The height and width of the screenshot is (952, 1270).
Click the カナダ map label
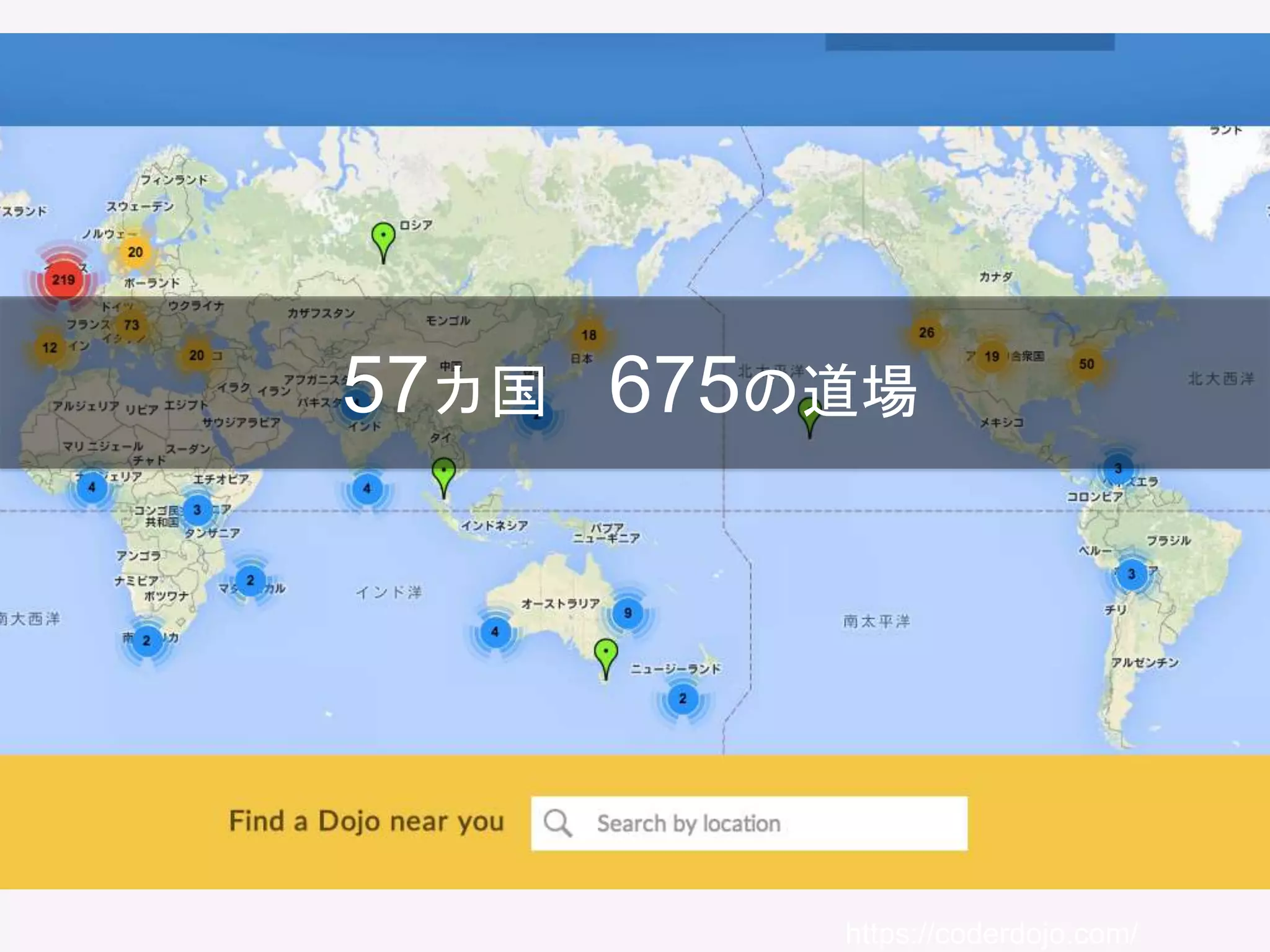click(x=995, y=276)
